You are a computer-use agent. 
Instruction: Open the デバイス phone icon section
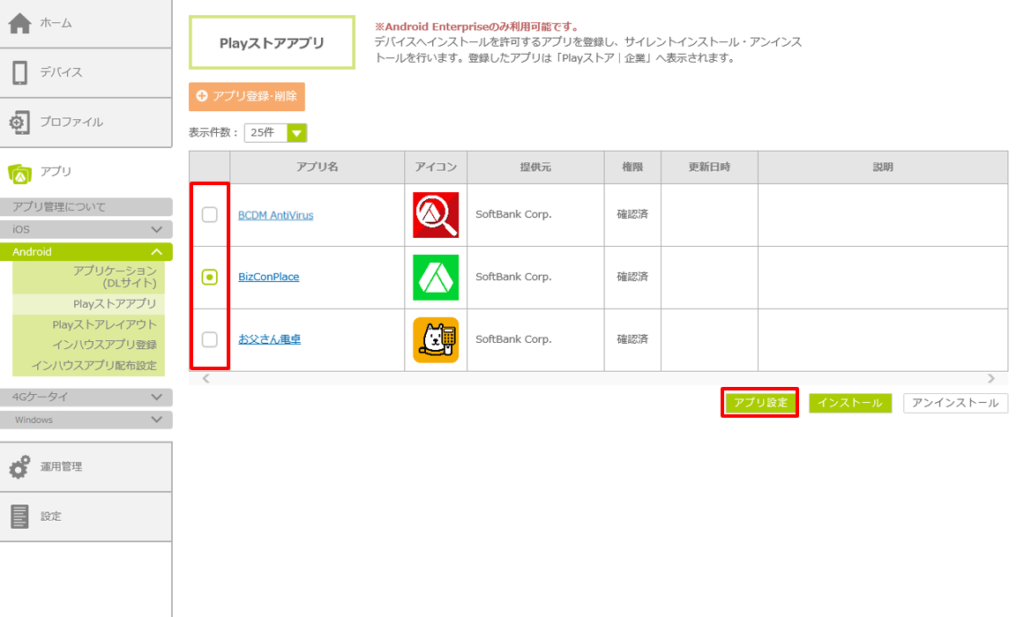[20, 72]
